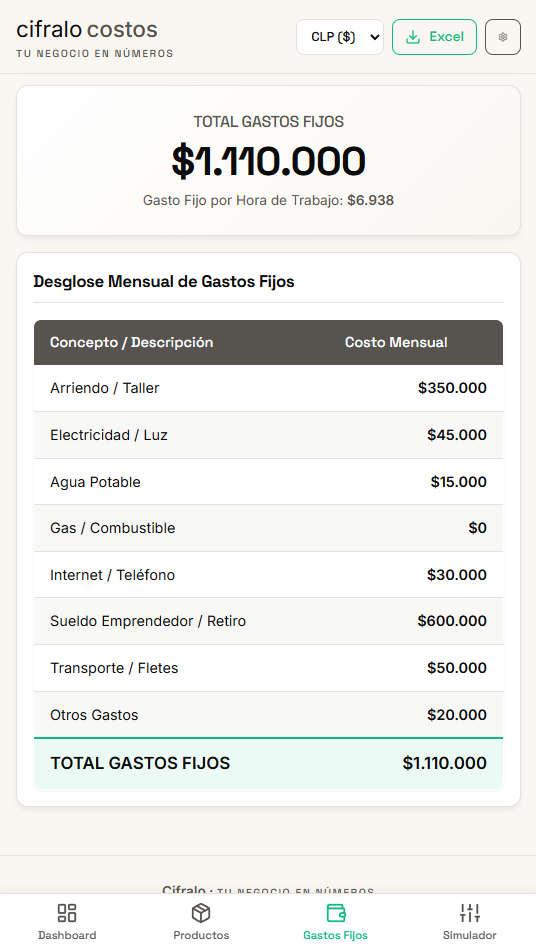Select the Productos box icon
Image resolution: width=536 pixels, height=948 pixels.
pos(201,912)
